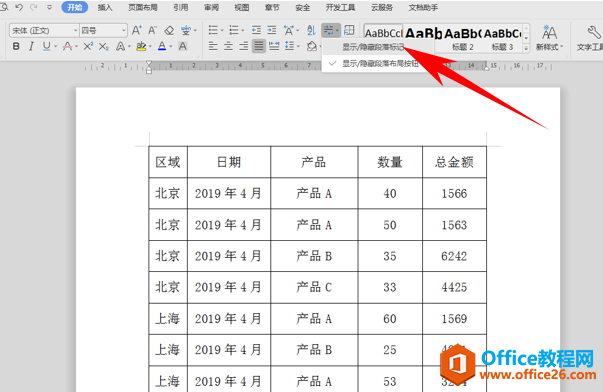
Task: Click the 新样式 new style icon
Action: click(550, 38)
